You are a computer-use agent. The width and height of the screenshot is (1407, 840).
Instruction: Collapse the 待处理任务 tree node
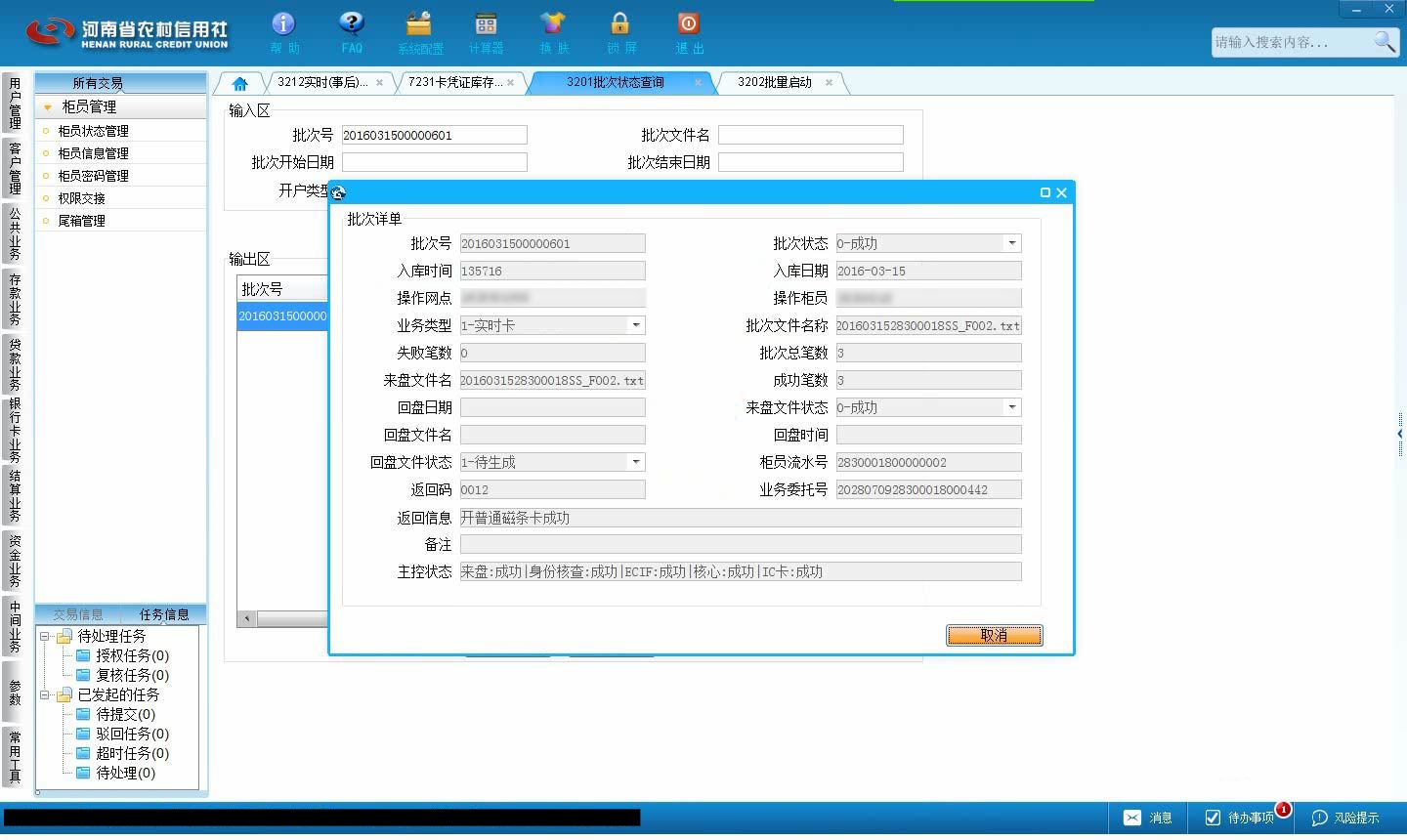[44, 636]
